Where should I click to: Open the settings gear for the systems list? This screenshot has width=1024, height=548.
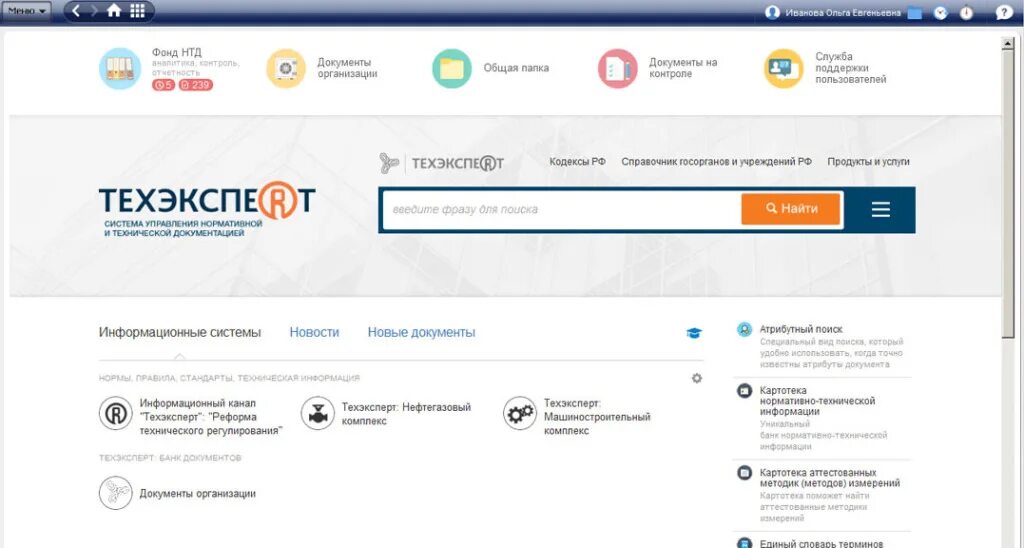(x=697, y=378)
